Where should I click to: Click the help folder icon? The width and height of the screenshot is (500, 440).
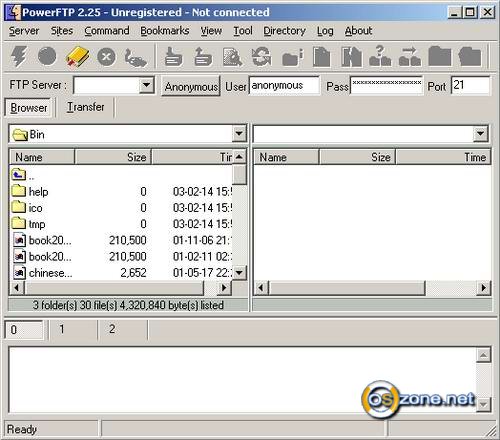18,191
